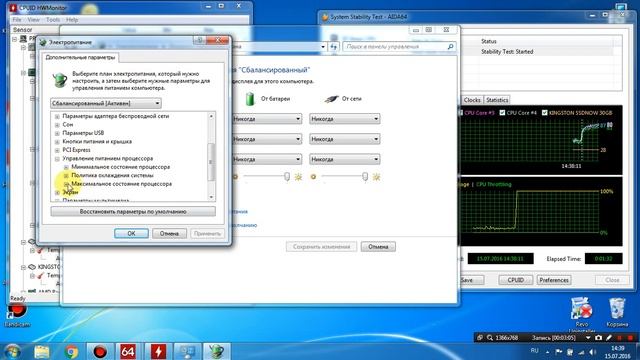
Task: Click the Action Center flag tray icon
Action: pos(559,352)
